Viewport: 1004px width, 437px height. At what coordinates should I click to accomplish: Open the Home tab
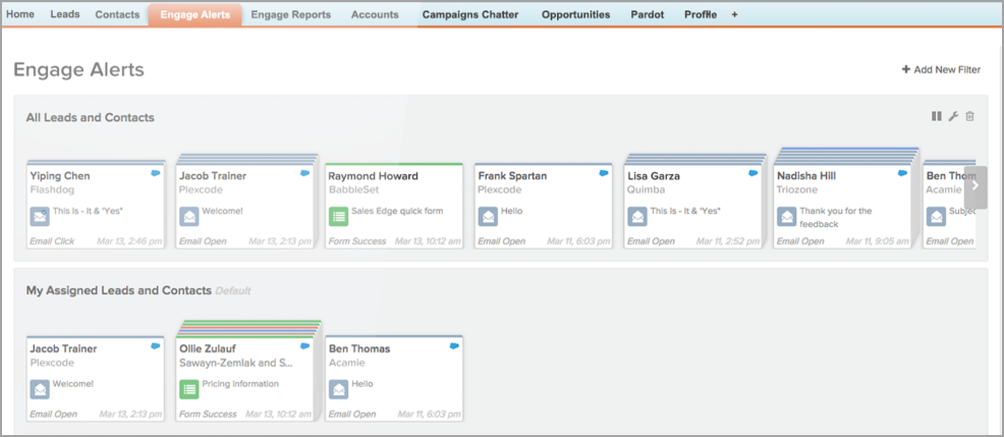coord(20,14)
